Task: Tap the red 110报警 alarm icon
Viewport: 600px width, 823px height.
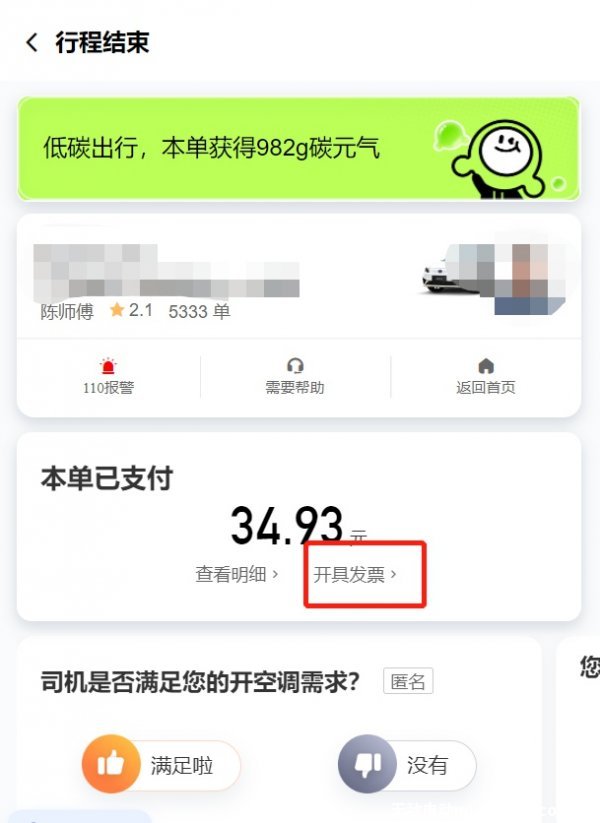Action: (108, 365)
